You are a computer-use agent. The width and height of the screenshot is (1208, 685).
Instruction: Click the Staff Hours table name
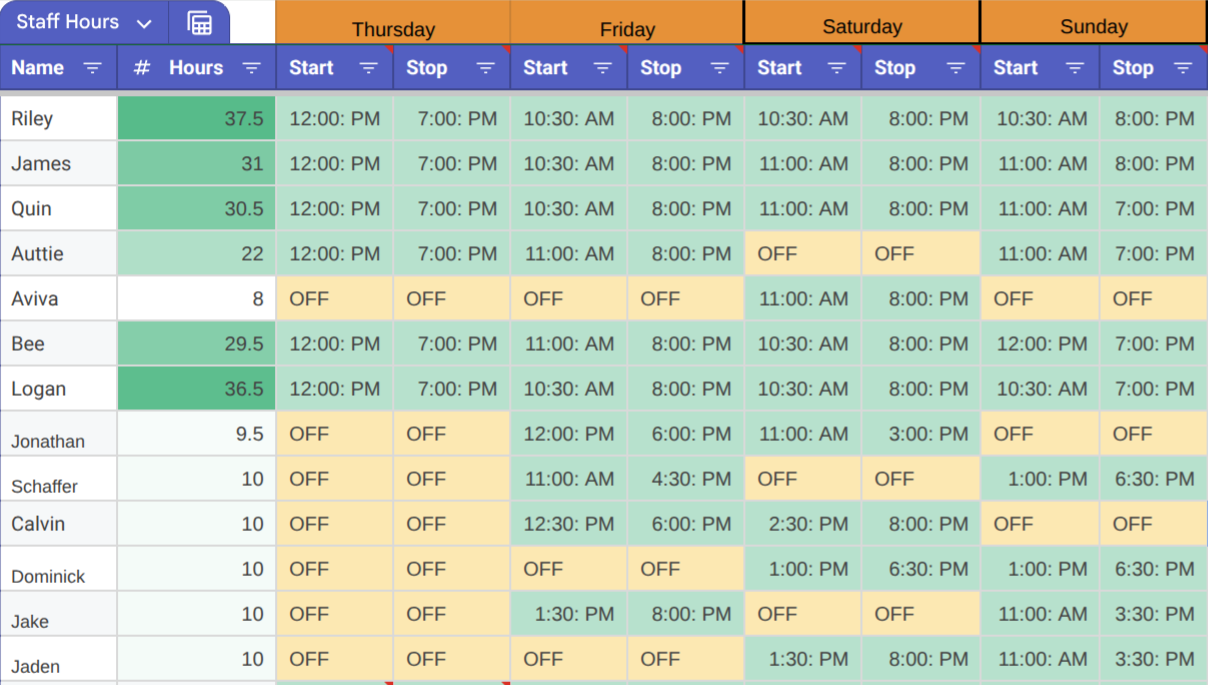(68, 22)
